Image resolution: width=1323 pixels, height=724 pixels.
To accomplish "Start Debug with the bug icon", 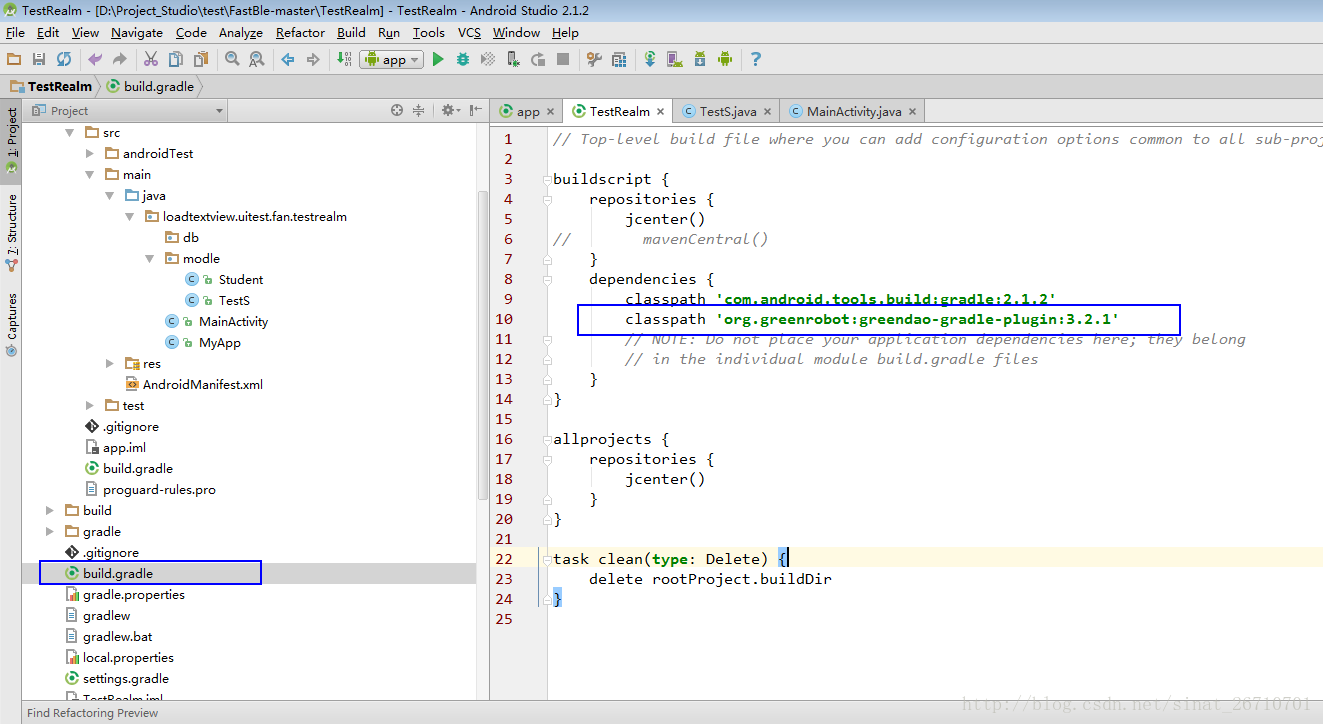I will 463,59.
